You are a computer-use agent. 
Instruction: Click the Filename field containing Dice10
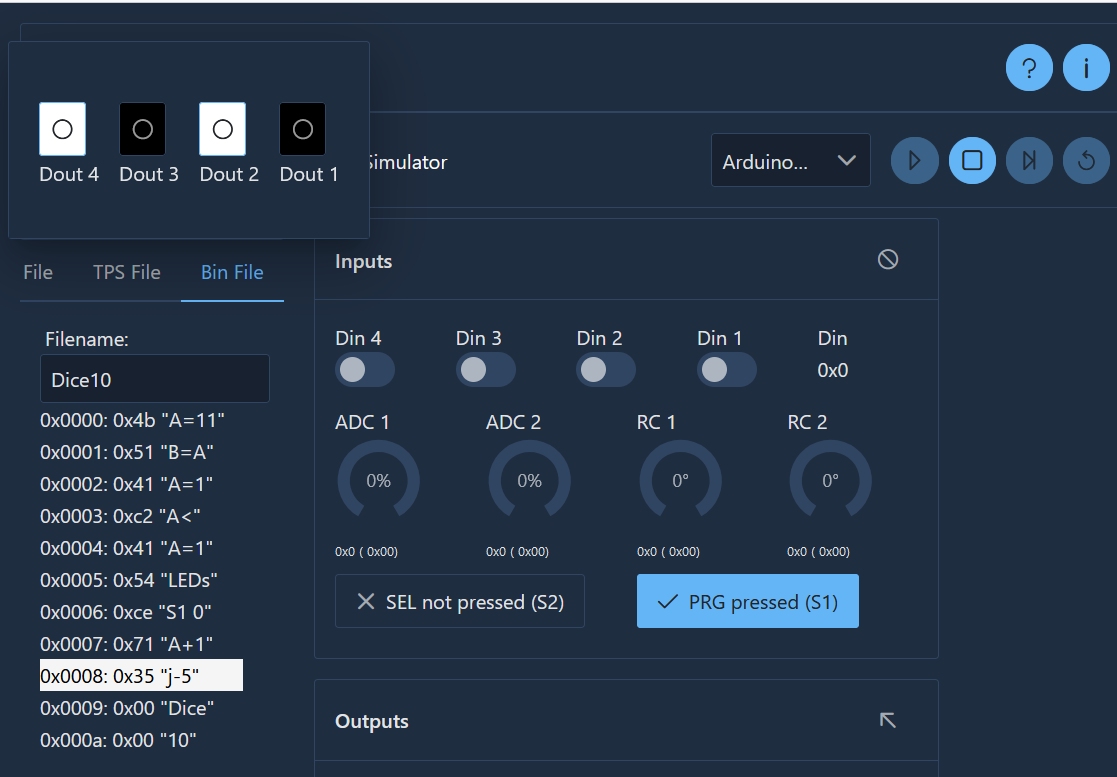click(x=155, y=380)
